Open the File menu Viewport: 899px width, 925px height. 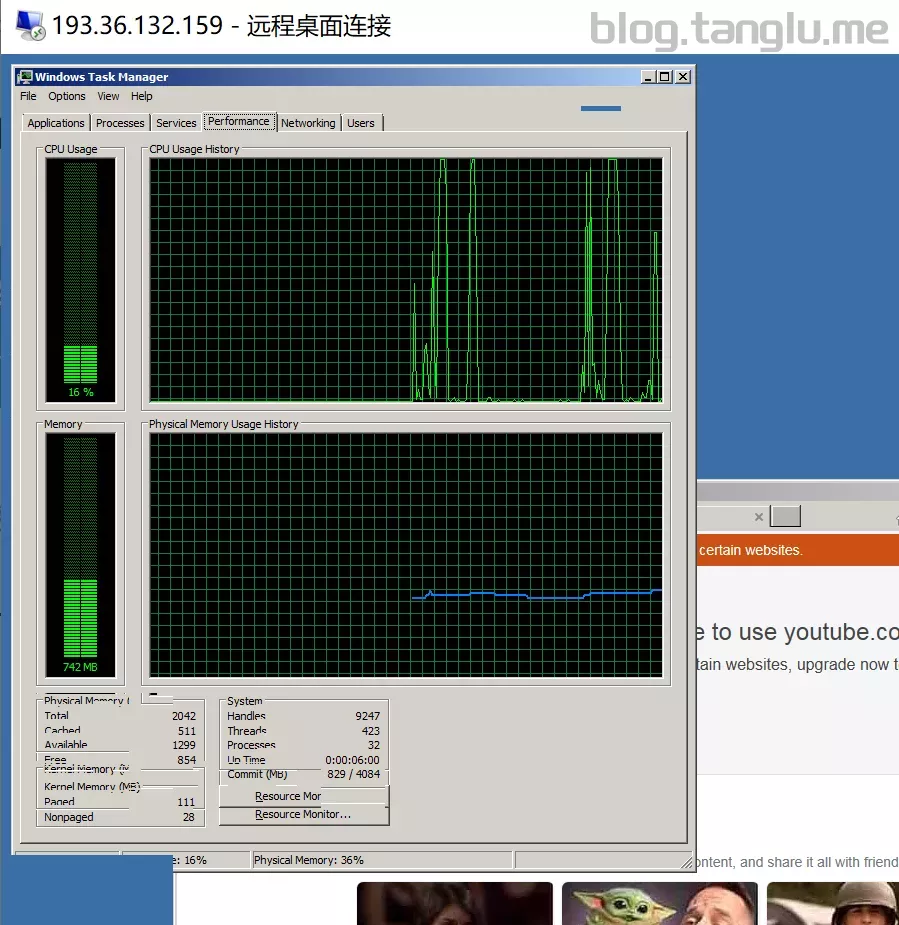pos(28,96)
